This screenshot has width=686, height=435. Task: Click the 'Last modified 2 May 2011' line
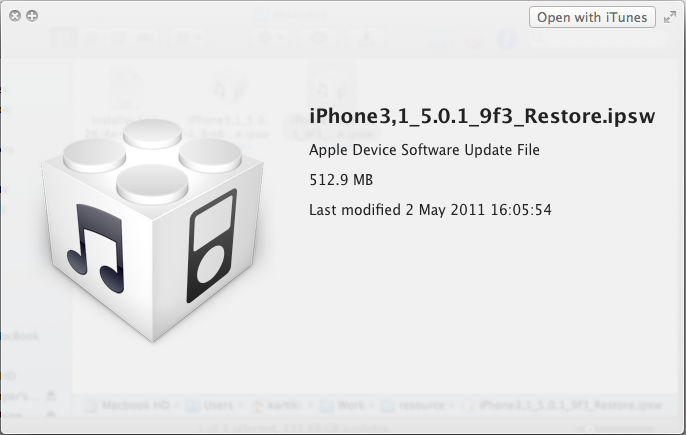click(x=430, y=210)
